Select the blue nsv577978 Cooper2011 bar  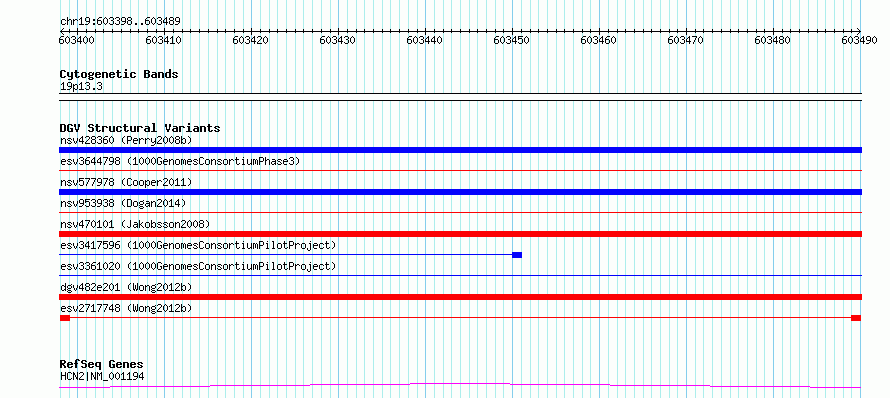click(460, 192)
